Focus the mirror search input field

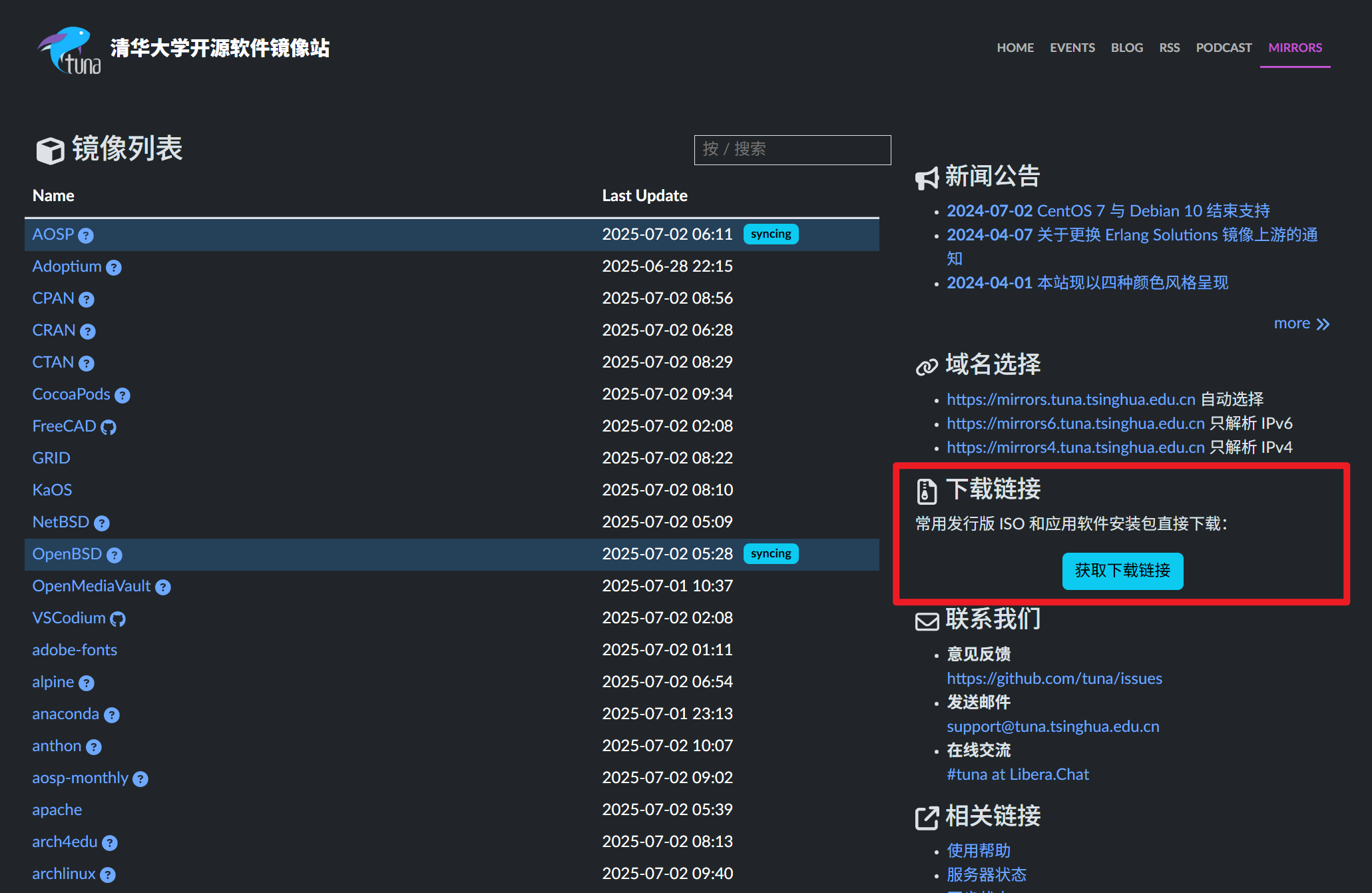click(x=792, y=150)
